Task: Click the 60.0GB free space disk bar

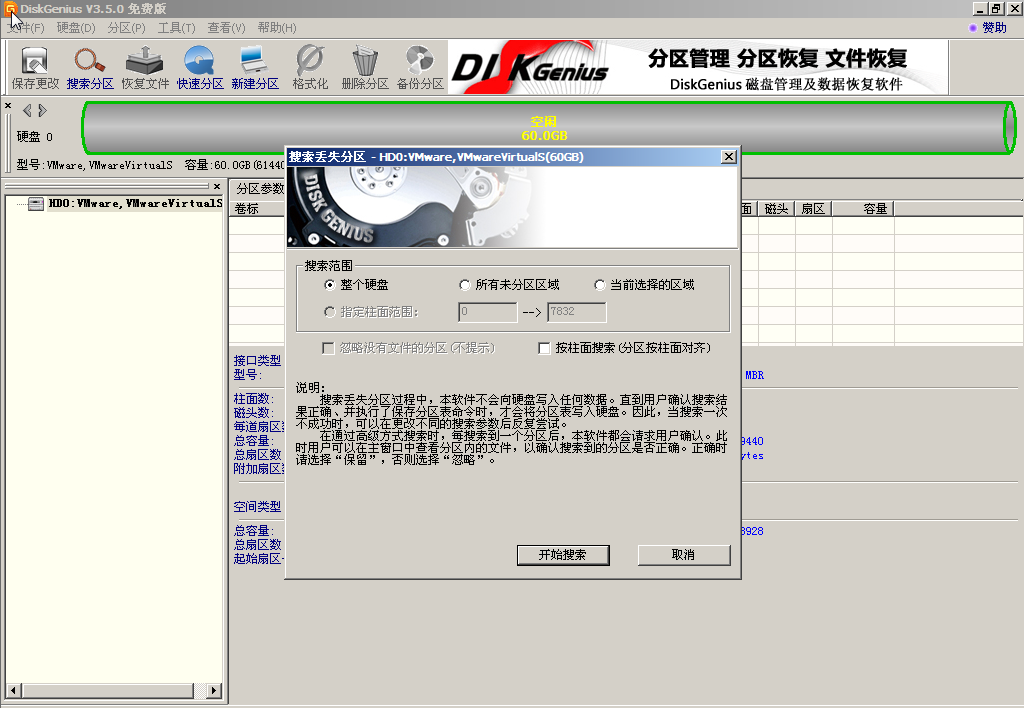Action: (544, 128)
